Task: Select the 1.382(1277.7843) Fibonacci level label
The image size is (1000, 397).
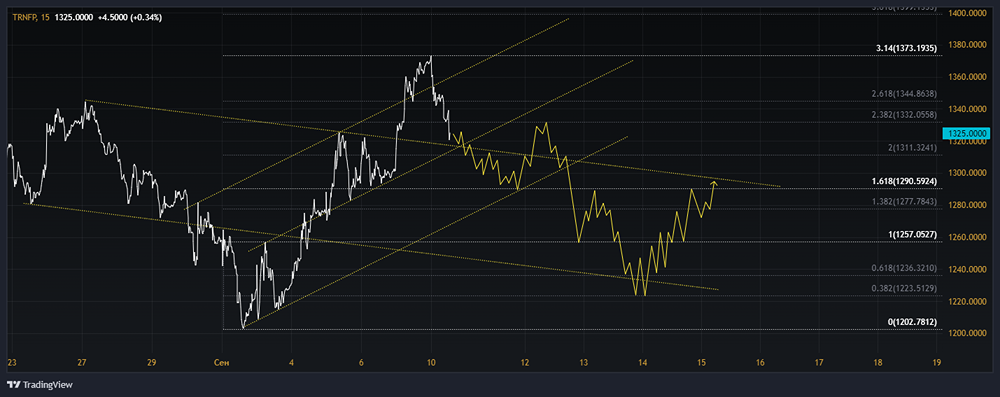Action: point(904,202)
